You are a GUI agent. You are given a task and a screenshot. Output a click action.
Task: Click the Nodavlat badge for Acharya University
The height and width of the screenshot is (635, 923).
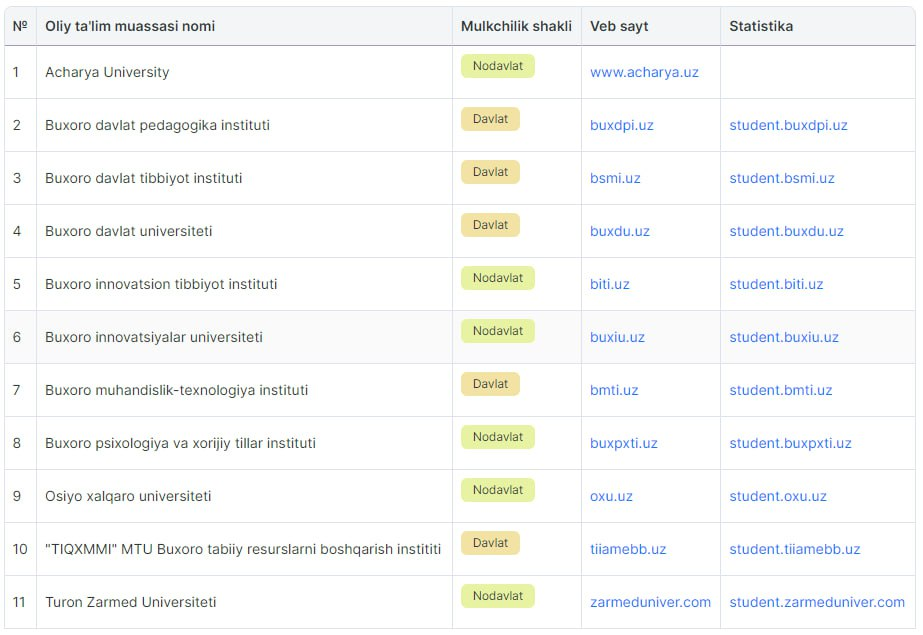tap(498, 66)
